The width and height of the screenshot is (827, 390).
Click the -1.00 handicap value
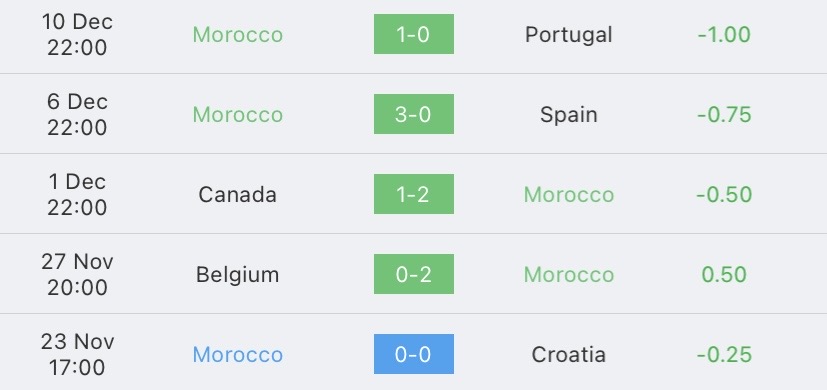(724, 35)
